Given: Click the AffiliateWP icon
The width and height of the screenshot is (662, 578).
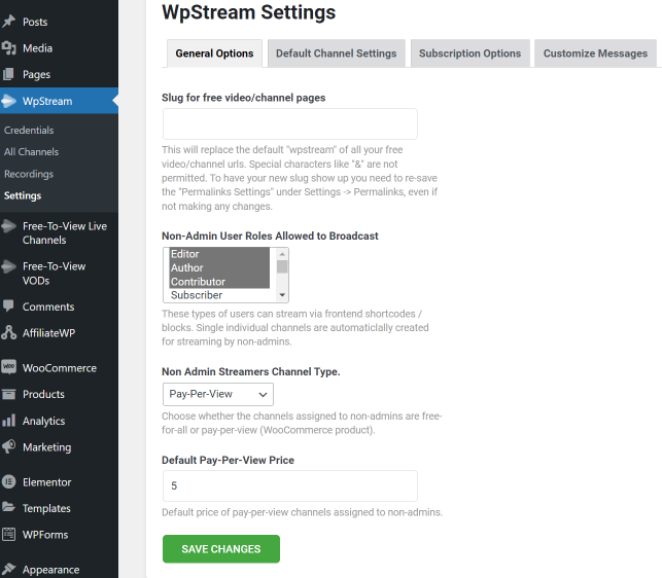Looking at the screenshot, I should pyautogui.click(x=9, y=333).
